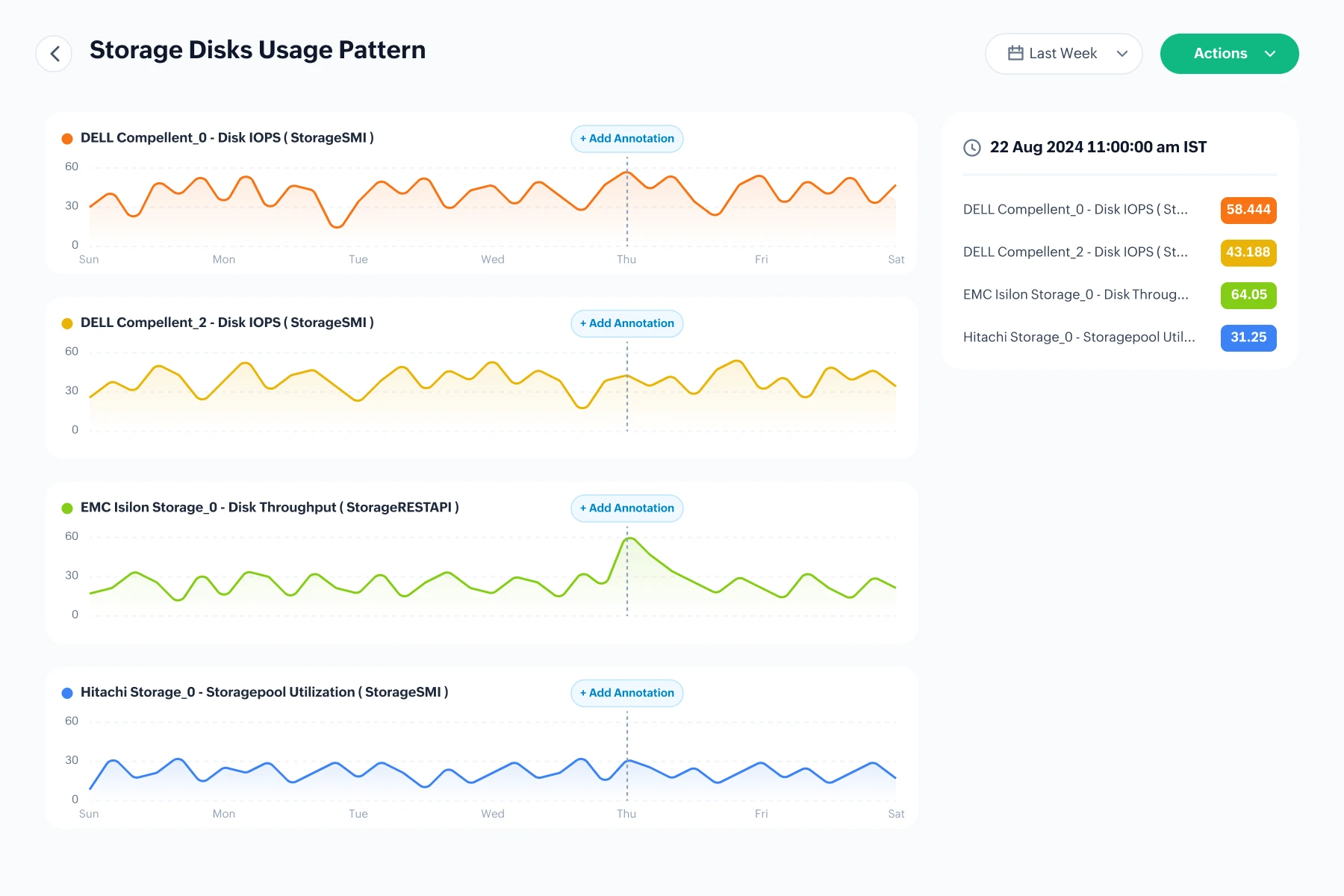Expand the Actions dropdown menu
Image resolution: width=1344 pixels, height=896 pixels.
(1229, 54)
